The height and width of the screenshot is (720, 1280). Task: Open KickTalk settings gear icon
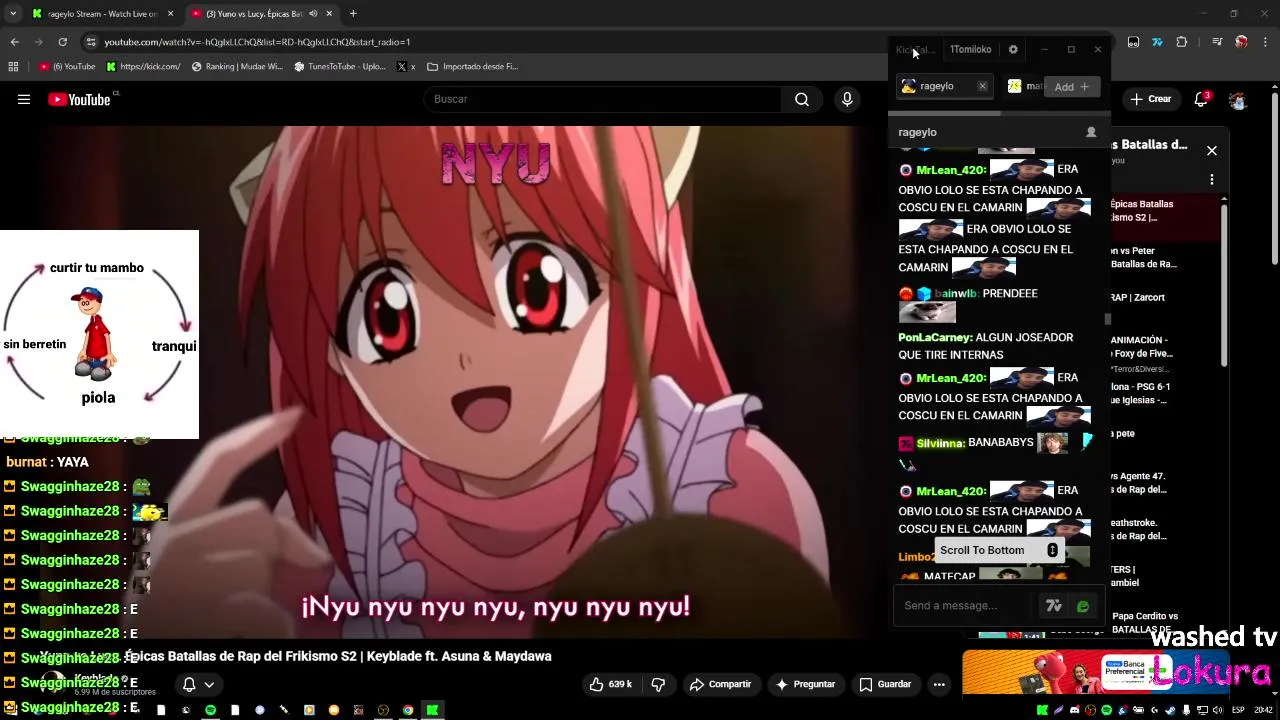tap(1013, 50)
